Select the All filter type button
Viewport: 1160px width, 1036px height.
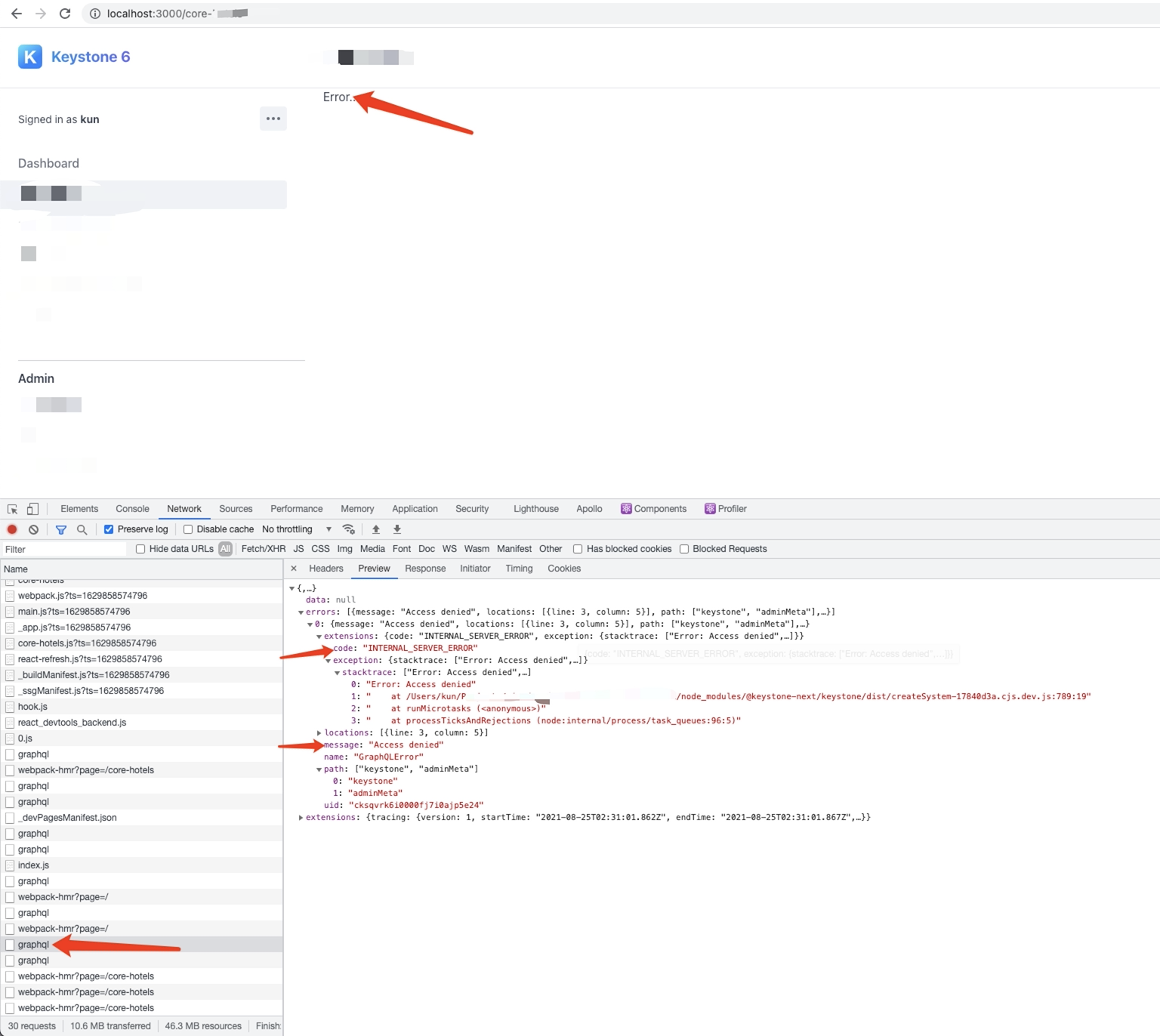[225, 549]
